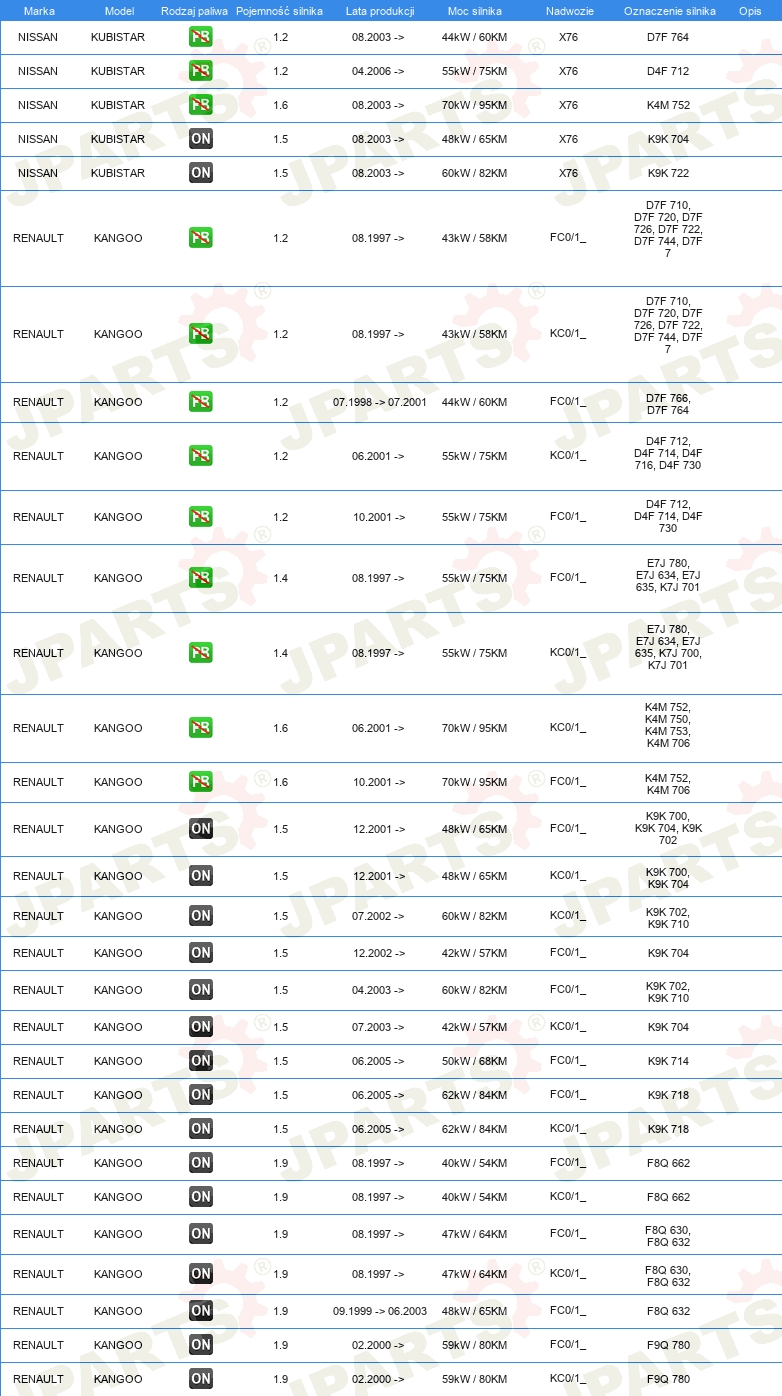Screen dimensions: 782x1396
Task: Click X76 in the K9K 722 row
Action: (568, 173)
